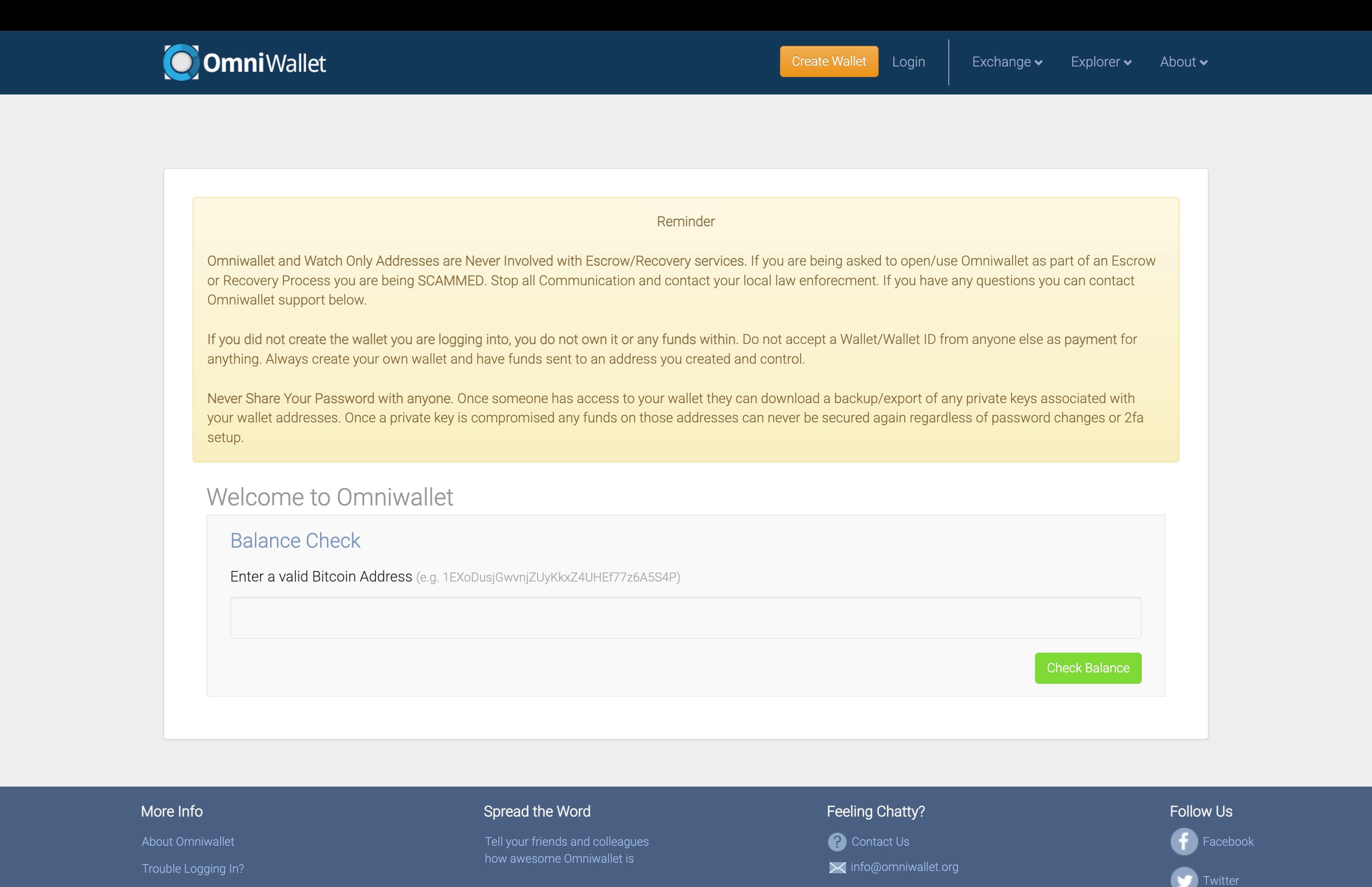The width and height of the screenshot is (1372, 887).
Task: Click the Never Share Your Password paragraph
Action: pyautogui.click(x=675, y=417)
